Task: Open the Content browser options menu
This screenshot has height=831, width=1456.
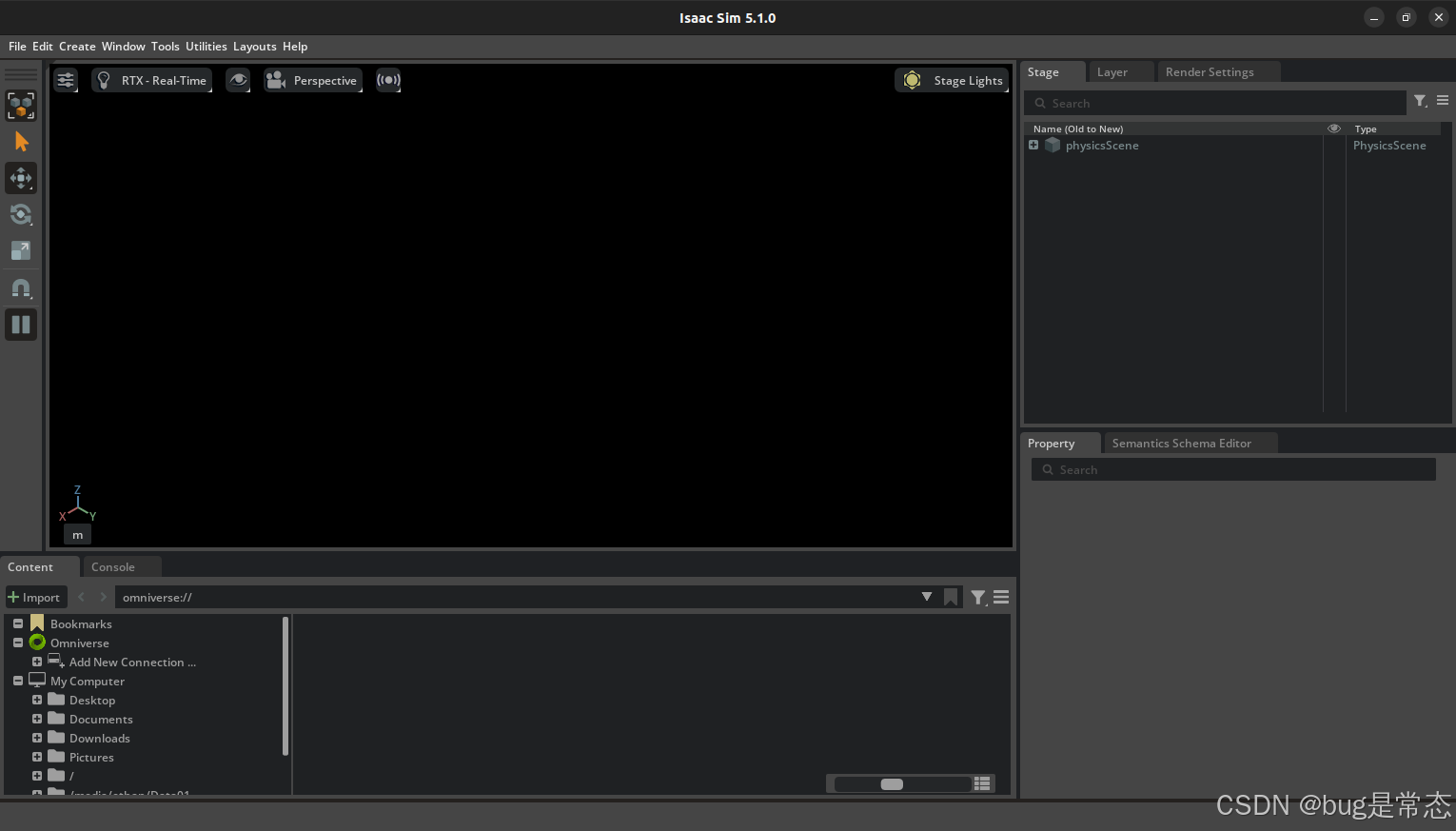Action: 1001,598
